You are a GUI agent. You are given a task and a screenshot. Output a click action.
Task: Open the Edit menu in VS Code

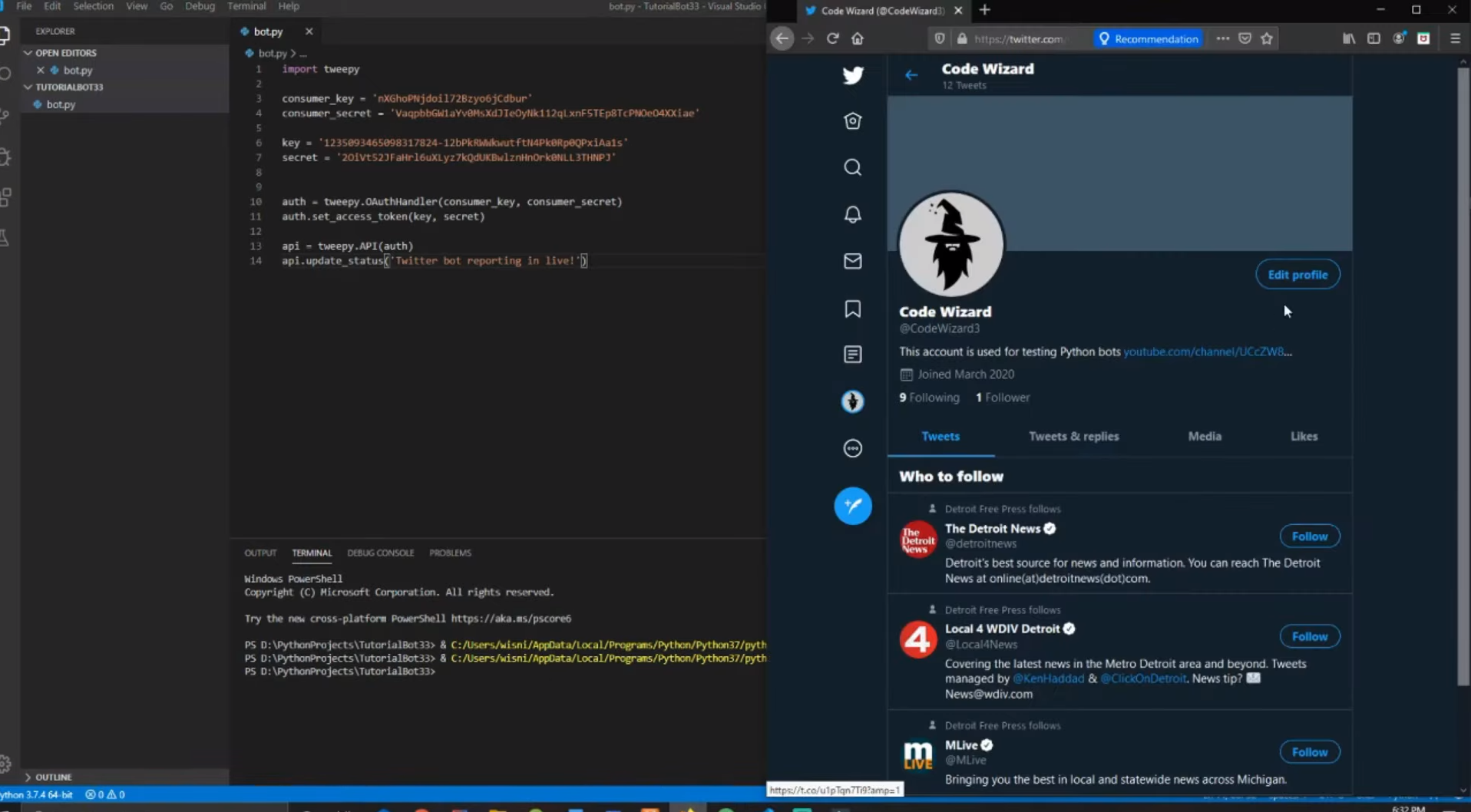pyautogui.click(x=52, y=6)
